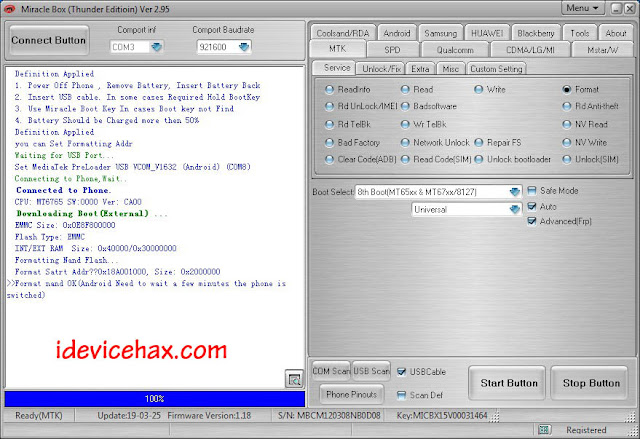Choose the Unlock bootloader option
The width and height of the screenshot is (640, 439).
pyautogui.click(x=479, y=160)
